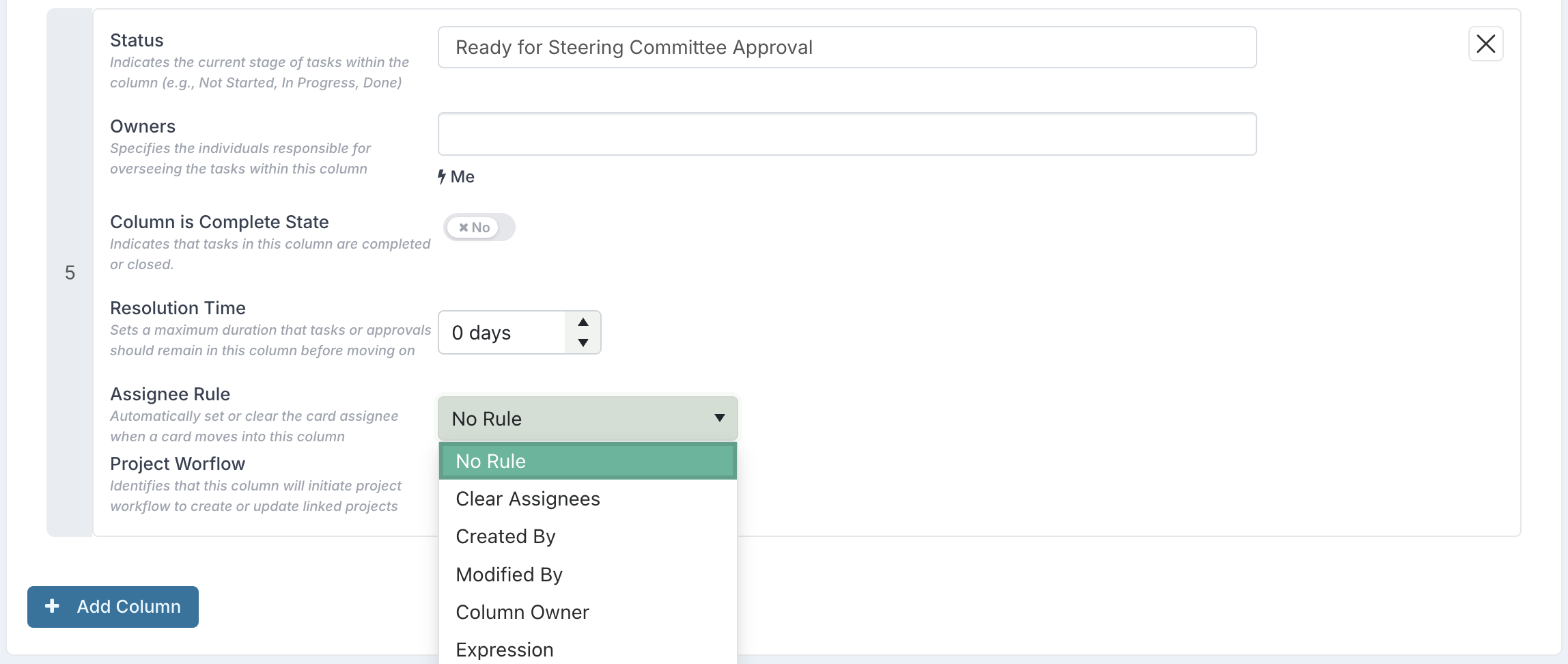Click the 0 days resolution time field
The image size is (1568, 664).
click(x=503, y=333)
